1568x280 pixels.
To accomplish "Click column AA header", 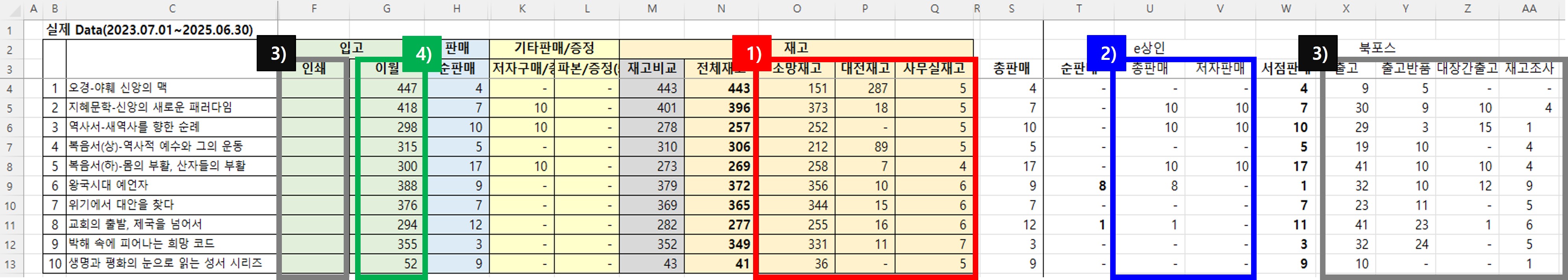I will pyautogui.click(x=1530, y=9).
